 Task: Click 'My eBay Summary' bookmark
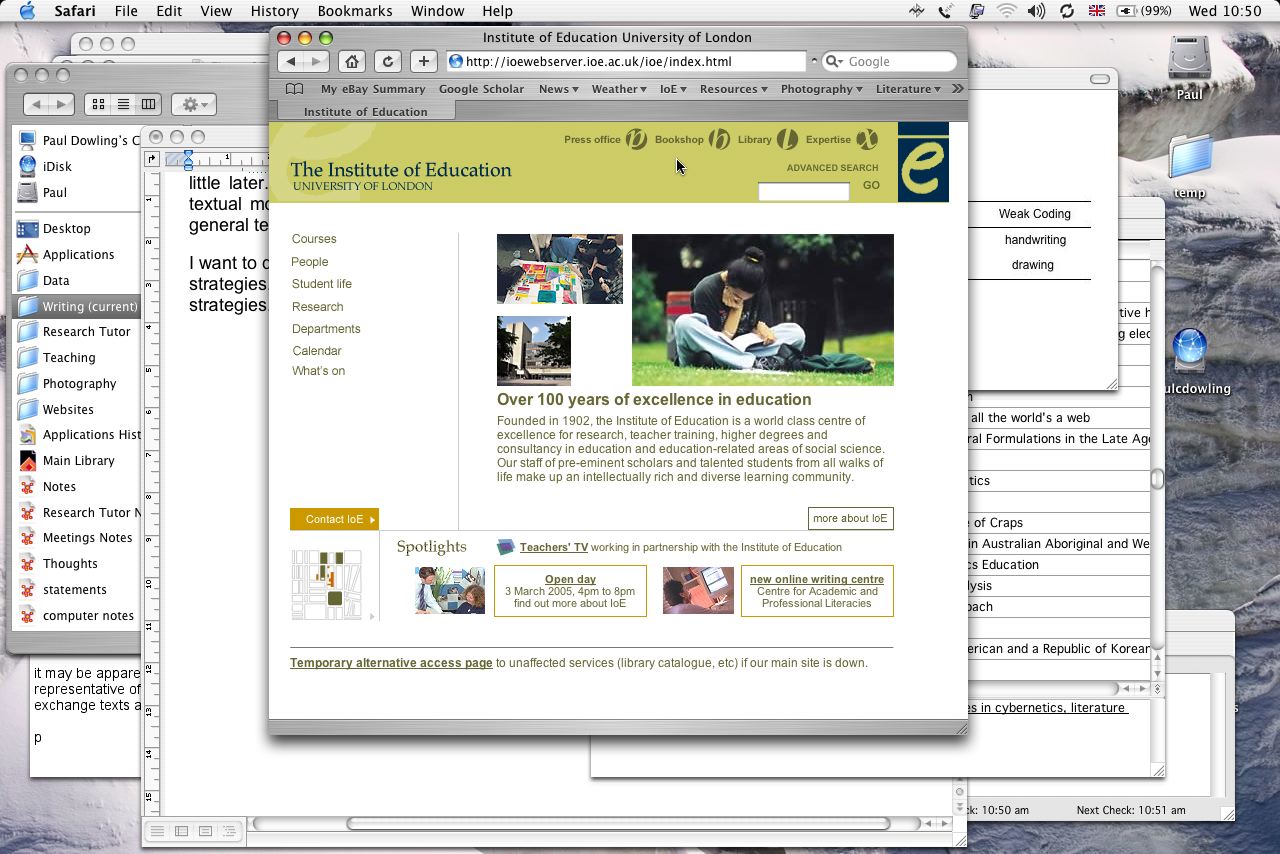click(373, 89)
